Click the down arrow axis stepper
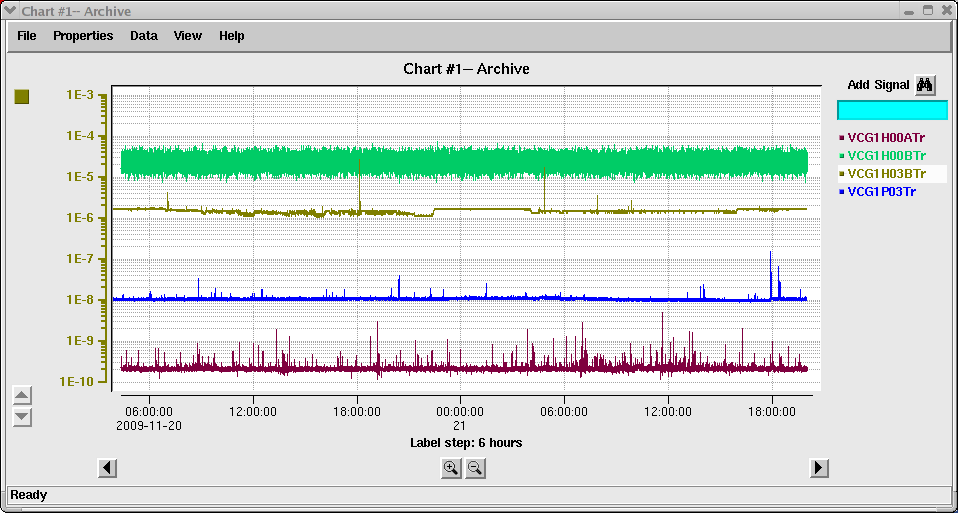 (x=22, y=417)
